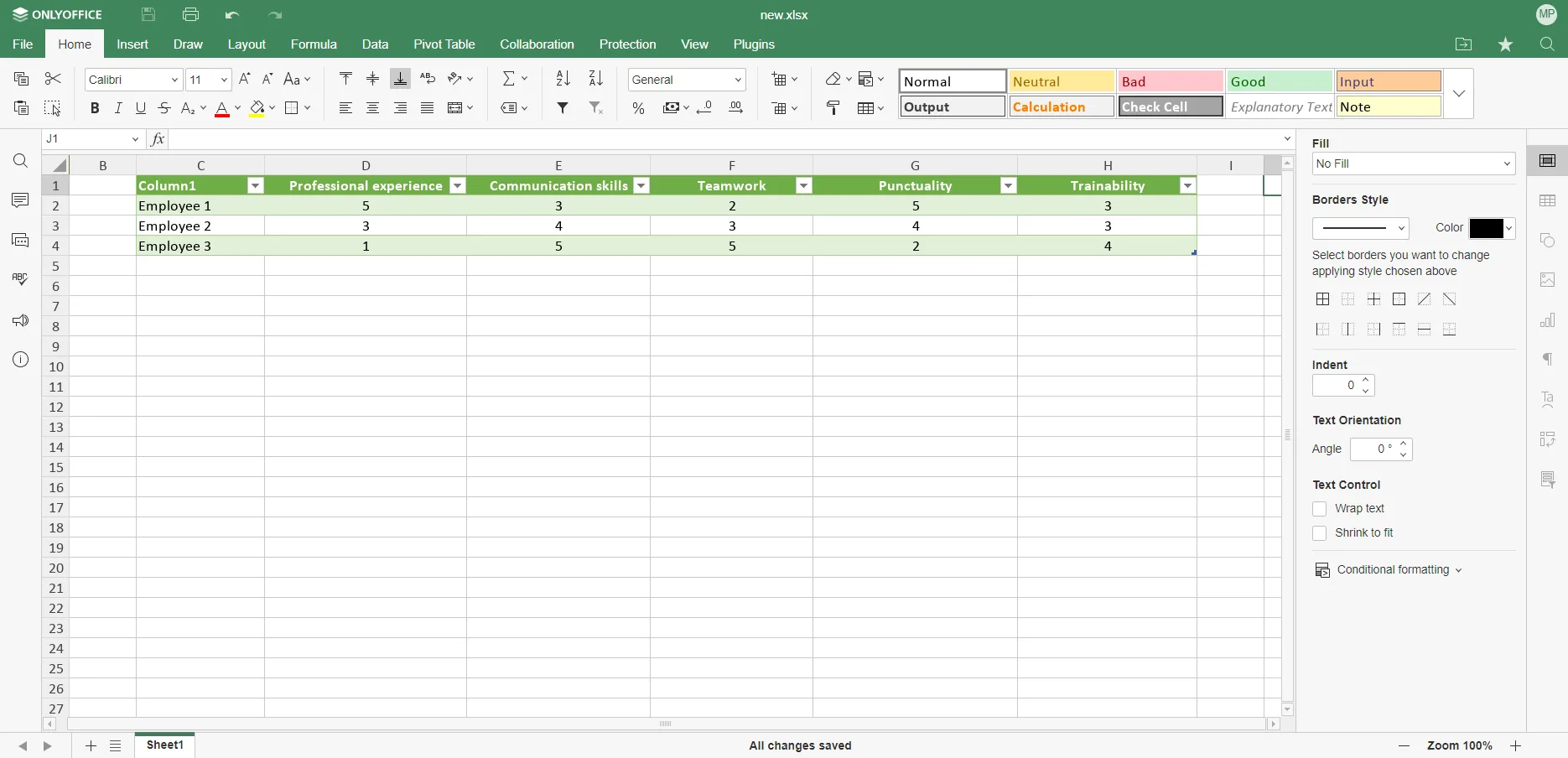1568x758 pixels.
Task: Open Table settings in right sidebar
Action: pyautogui.click(x=1549, y=201)
